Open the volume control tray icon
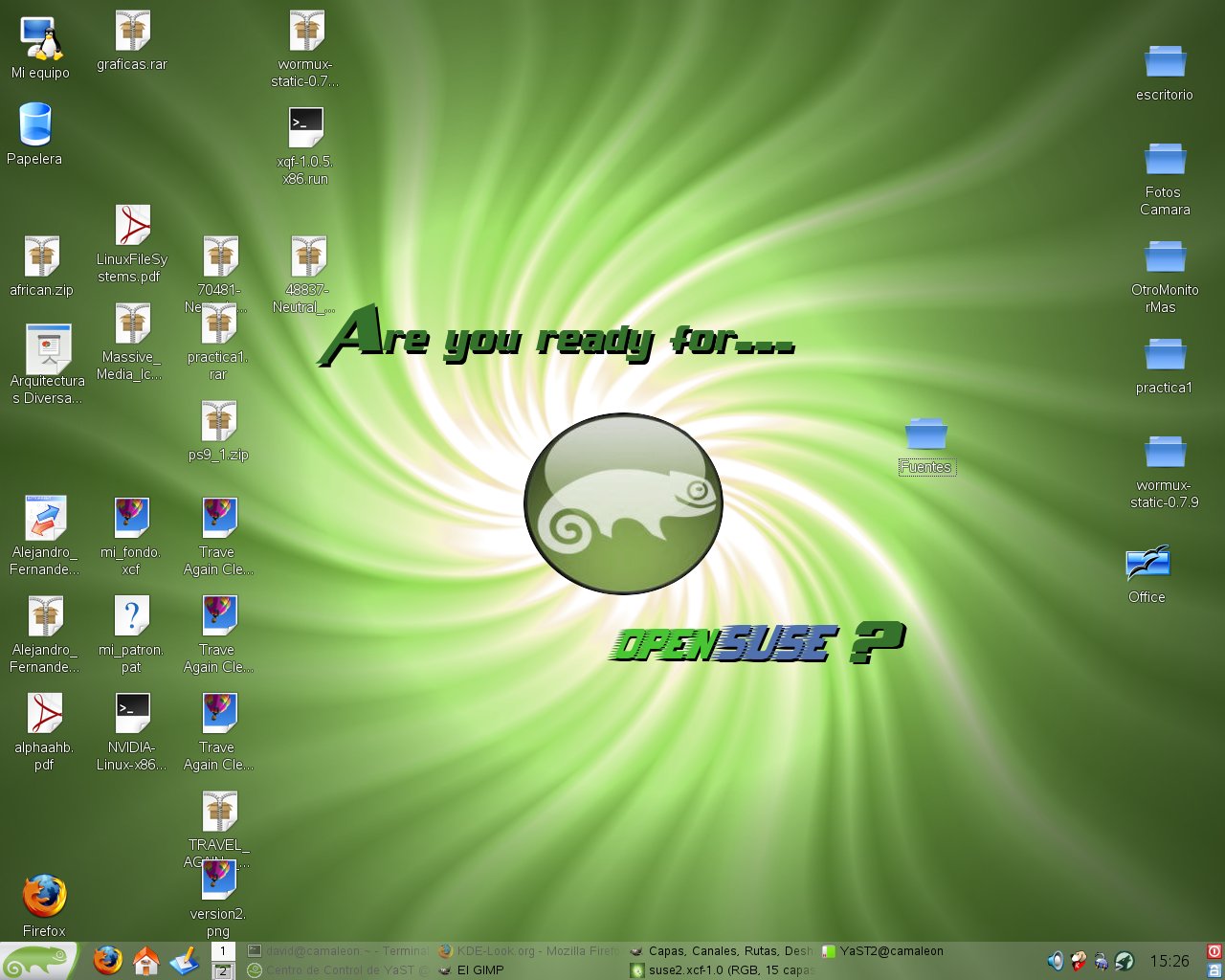Image resolution: width=1225 pixels, height=980 pixels. [1056, 961]
